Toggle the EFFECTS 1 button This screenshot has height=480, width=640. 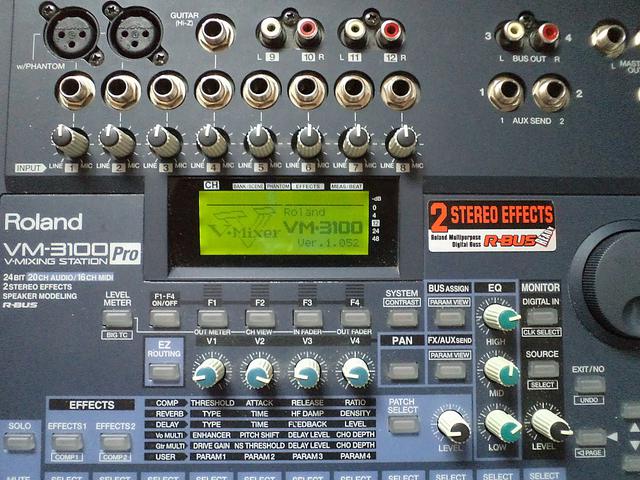click(x=68, y=441)
